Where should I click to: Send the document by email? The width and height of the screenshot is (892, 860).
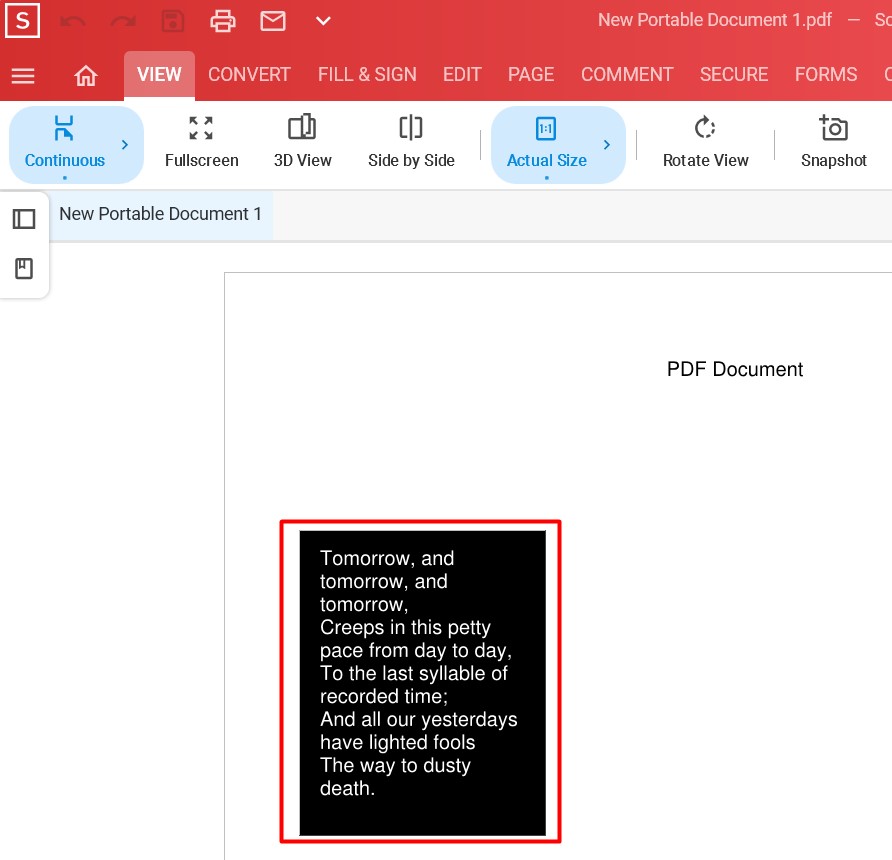click(x=272, y=20)
